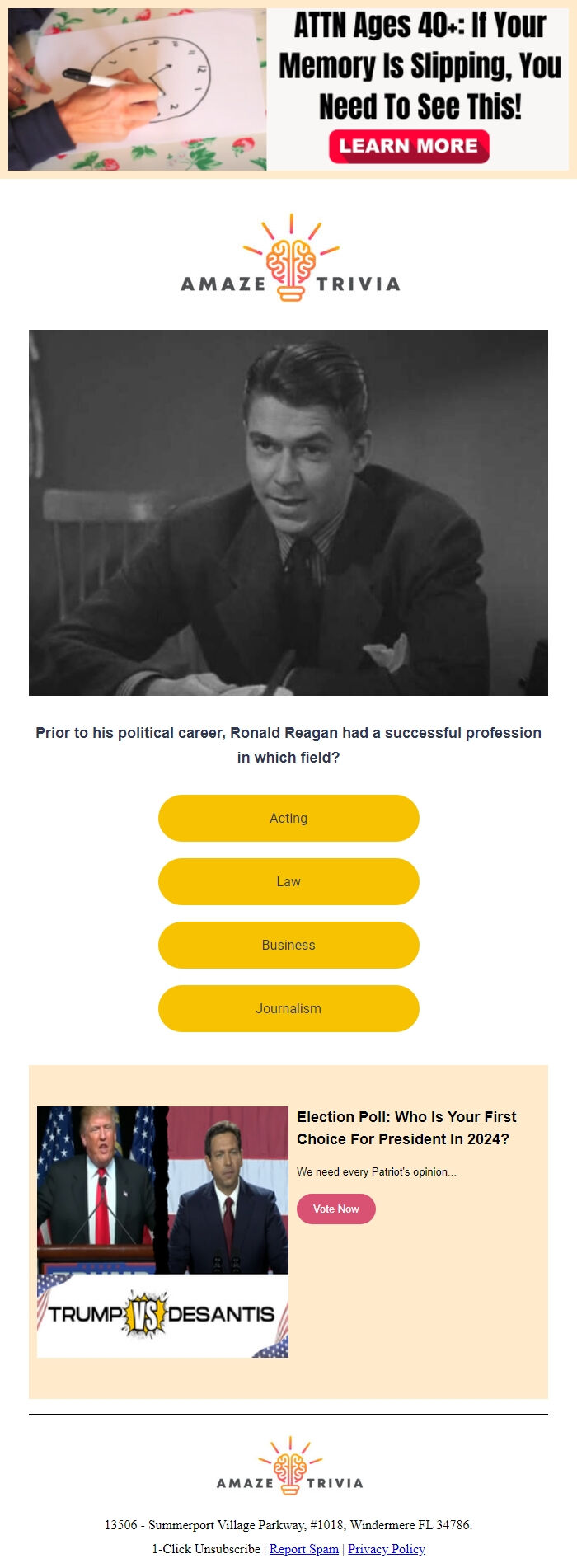The width and height of the screenshot is (577, 1568).
Task: Choose Business as your answer
Action: click(x=288, y=945)
